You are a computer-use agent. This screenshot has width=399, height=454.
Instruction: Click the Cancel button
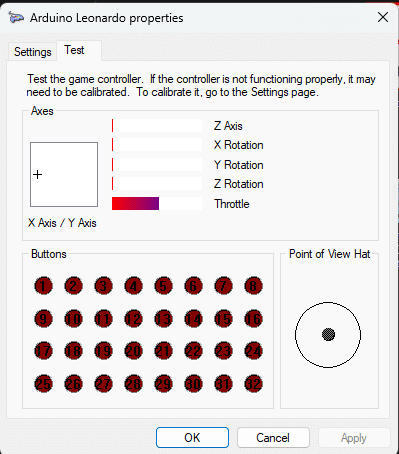click(273, 438)
